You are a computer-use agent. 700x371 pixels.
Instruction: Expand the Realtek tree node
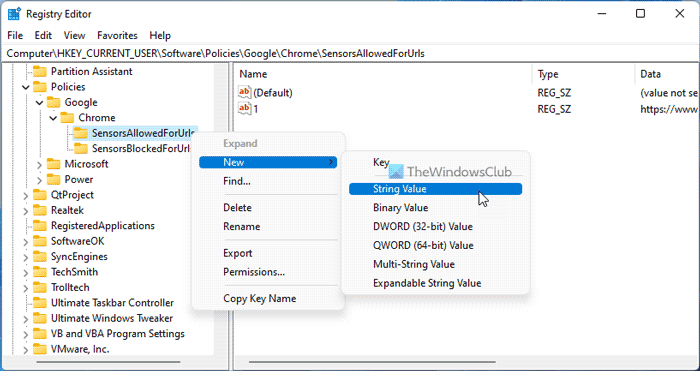(26, 211)
